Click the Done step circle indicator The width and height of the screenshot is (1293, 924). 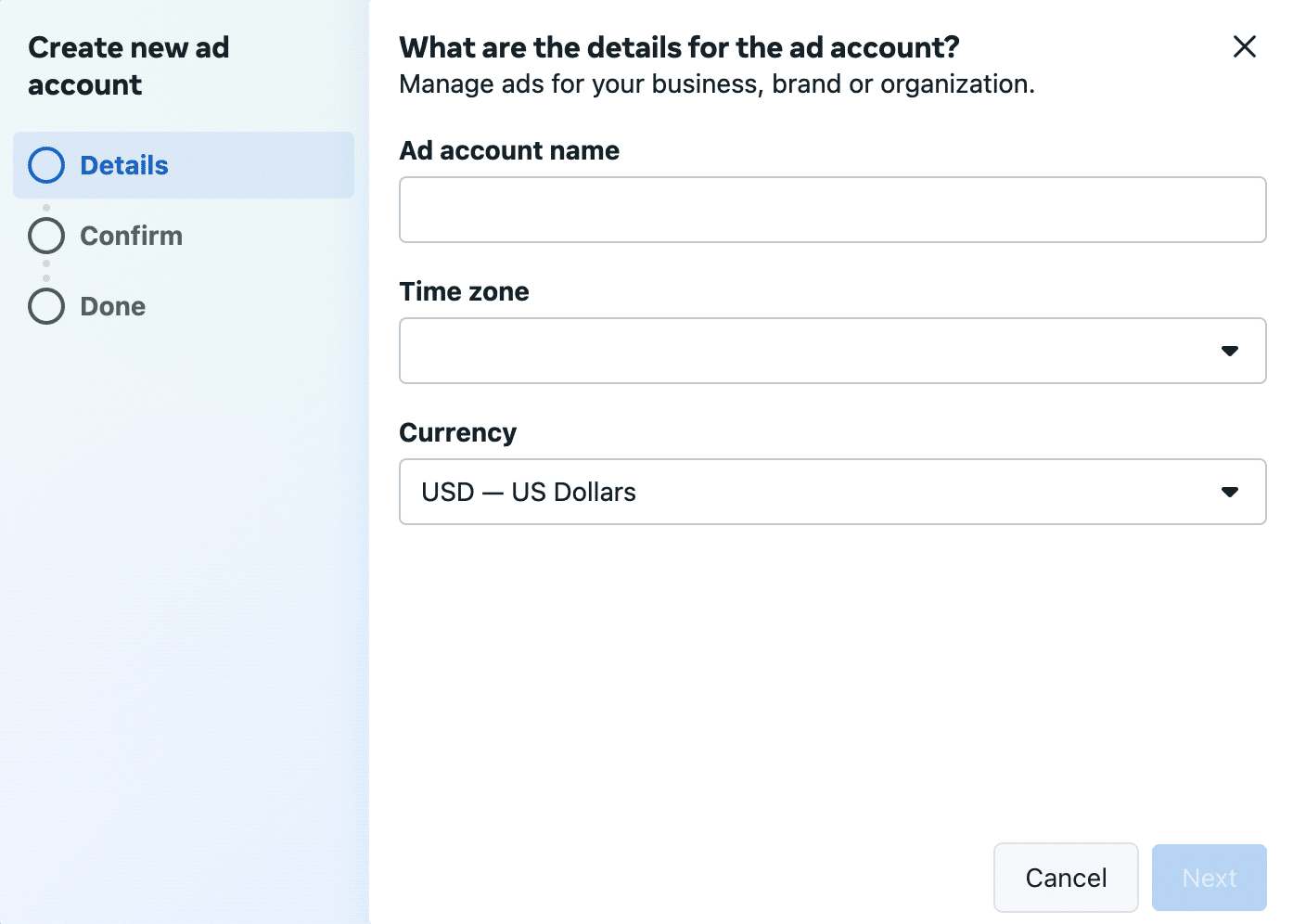45,305
